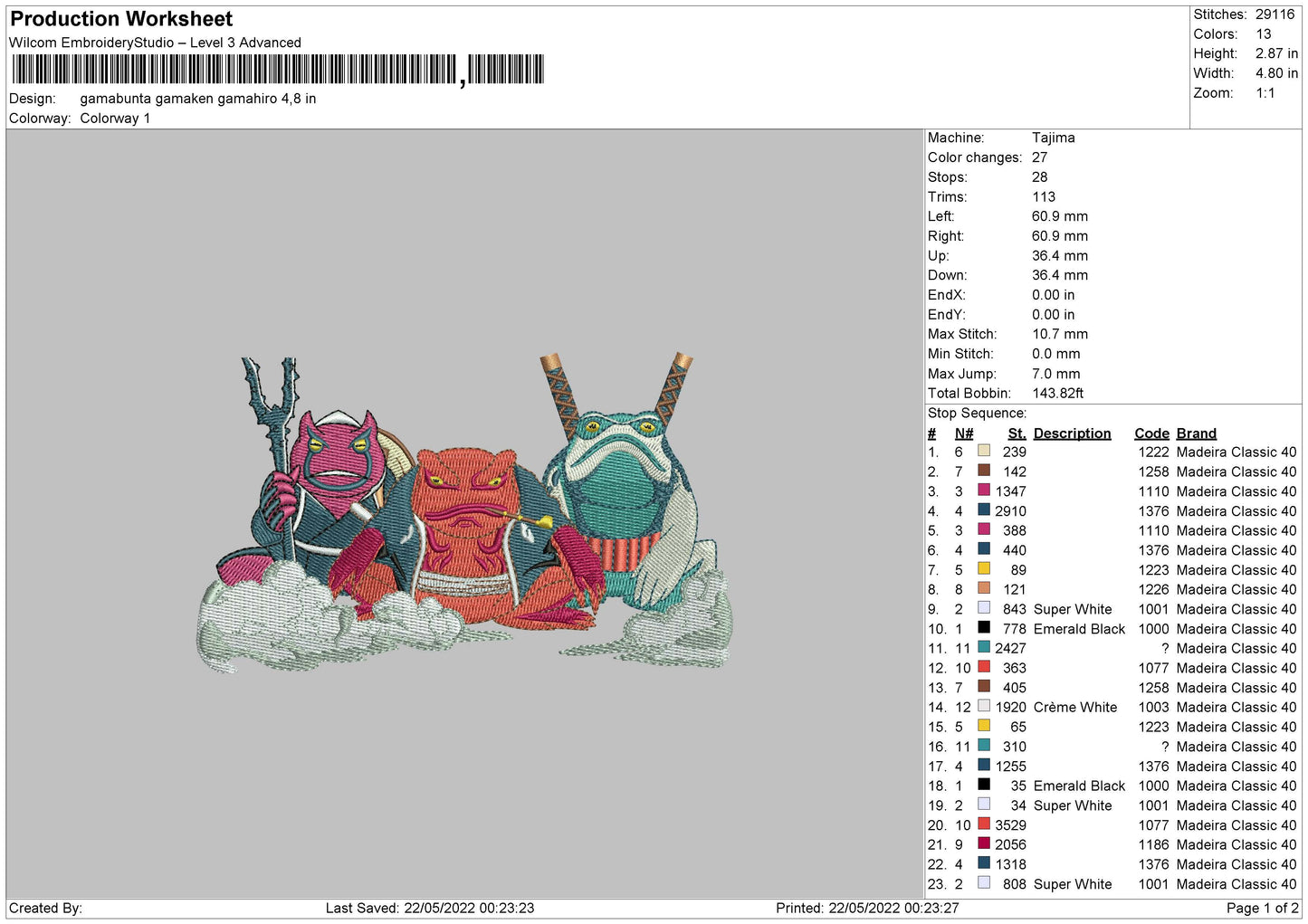Image resolution: width=1308 pixels, height=924 pixels.
Task: Click the dark blue swatch in stop row 4
Action: 984,510
